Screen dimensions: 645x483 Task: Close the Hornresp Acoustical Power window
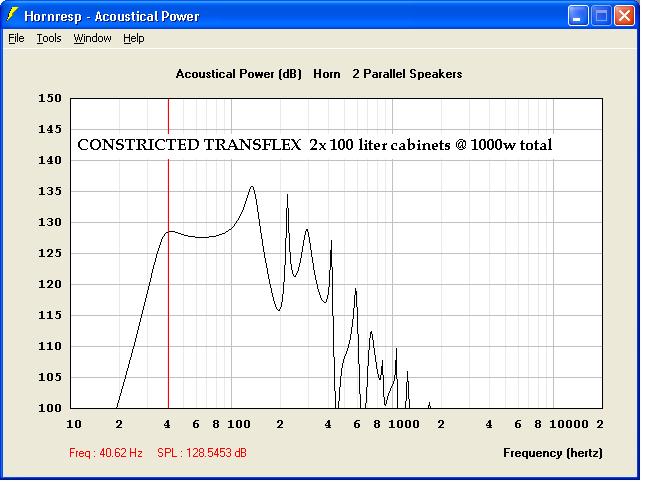pyautogui.click(x=624, y=16)
